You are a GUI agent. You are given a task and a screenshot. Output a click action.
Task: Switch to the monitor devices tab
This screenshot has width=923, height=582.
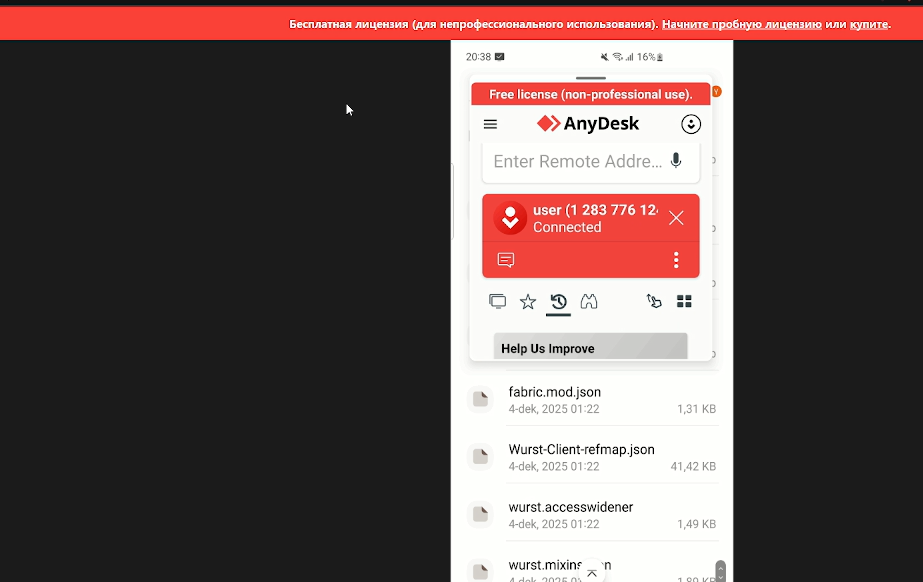(497, 301)
